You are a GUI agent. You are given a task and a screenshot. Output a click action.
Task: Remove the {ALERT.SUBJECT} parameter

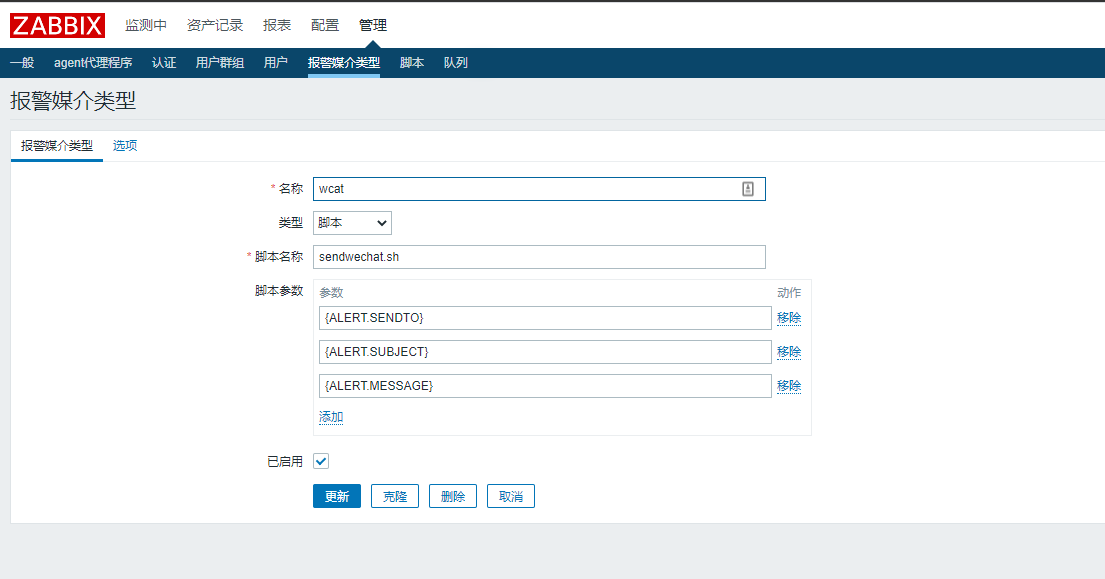tap(789, 352)
